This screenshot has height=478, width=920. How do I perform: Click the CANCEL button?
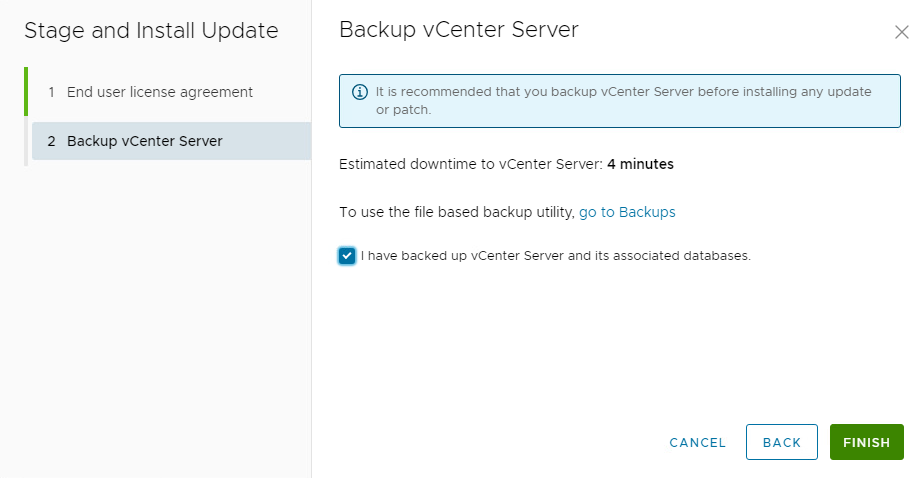pyautogui.click(x=698, y=443)
